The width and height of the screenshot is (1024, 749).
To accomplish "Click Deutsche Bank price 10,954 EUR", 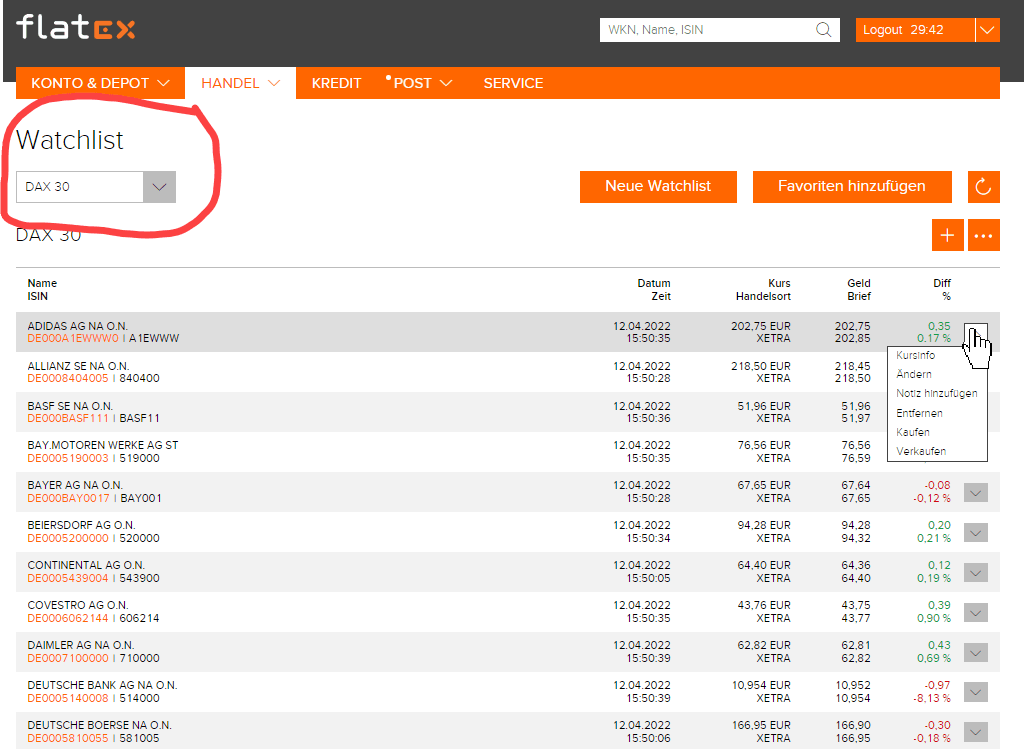I will pyautogui.click(x=761, y=685).
